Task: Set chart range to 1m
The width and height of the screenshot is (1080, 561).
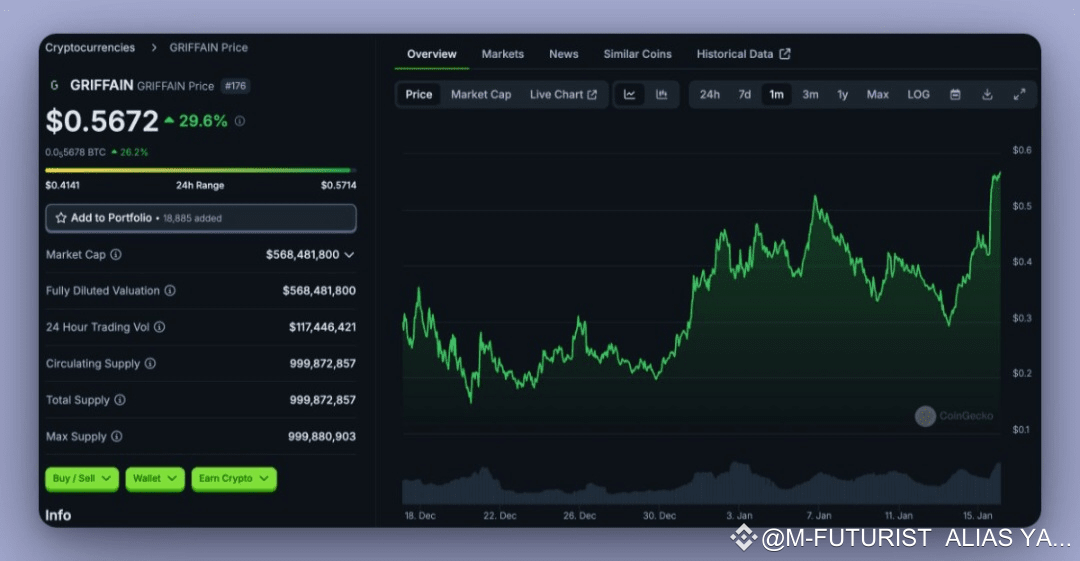Action: click(776, 94)
